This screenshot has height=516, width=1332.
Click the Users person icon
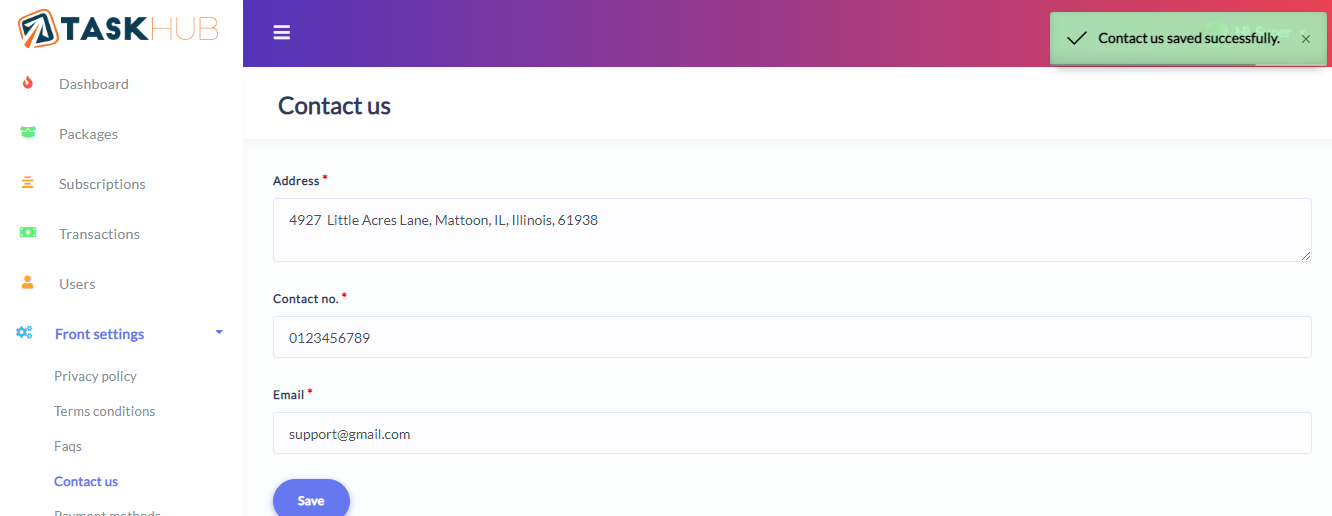tap(28, 283)
